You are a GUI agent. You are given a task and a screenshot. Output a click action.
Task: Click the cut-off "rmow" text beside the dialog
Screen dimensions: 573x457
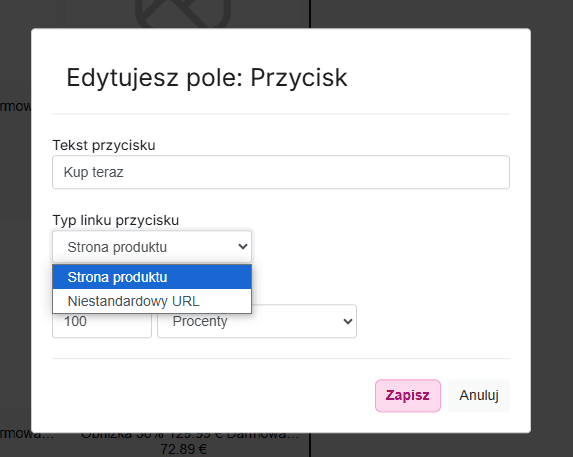(15, 106)
